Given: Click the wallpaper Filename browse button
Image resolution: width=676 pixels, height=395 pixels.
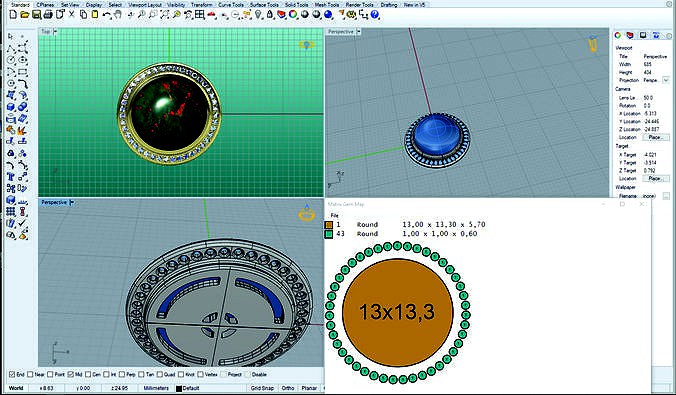Looking at the screenshot, I should [x=666, y=196].
